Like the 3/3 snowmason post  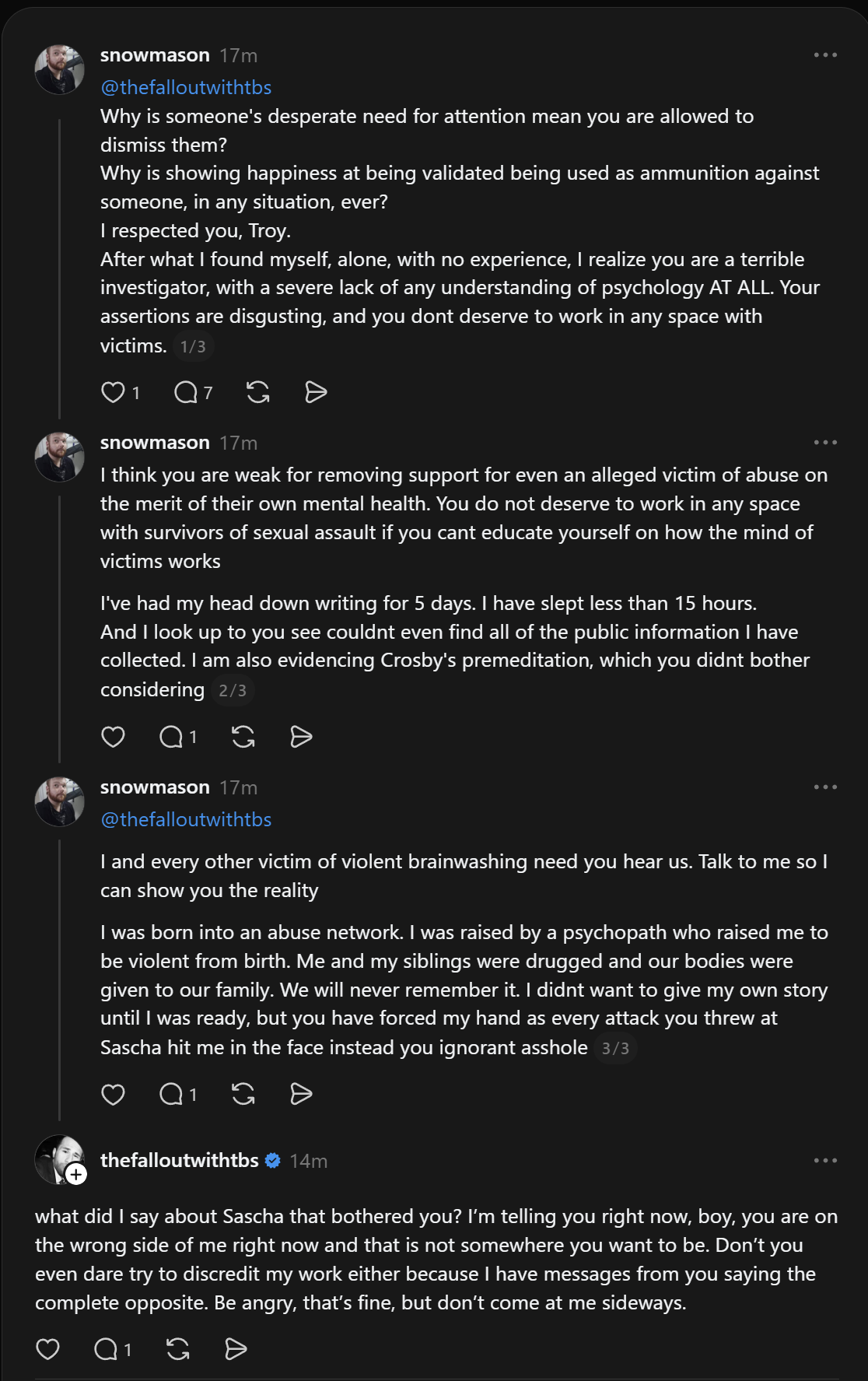(114, 1095)
